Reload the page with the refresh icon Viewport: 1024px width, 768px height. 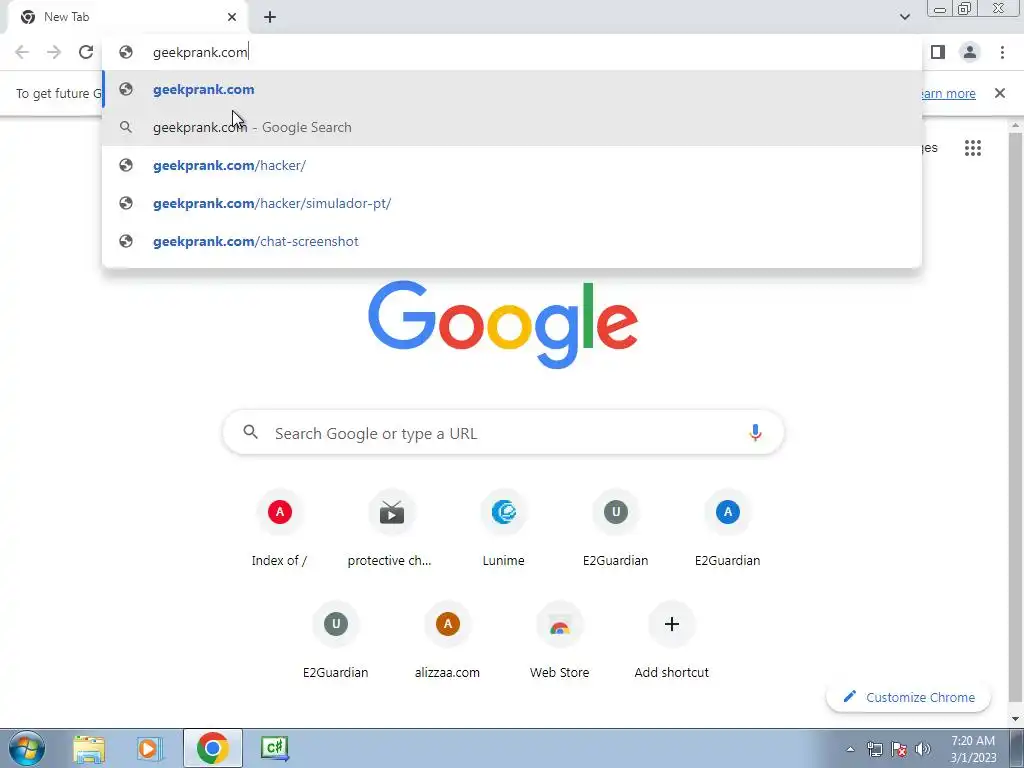coord(86,52)
